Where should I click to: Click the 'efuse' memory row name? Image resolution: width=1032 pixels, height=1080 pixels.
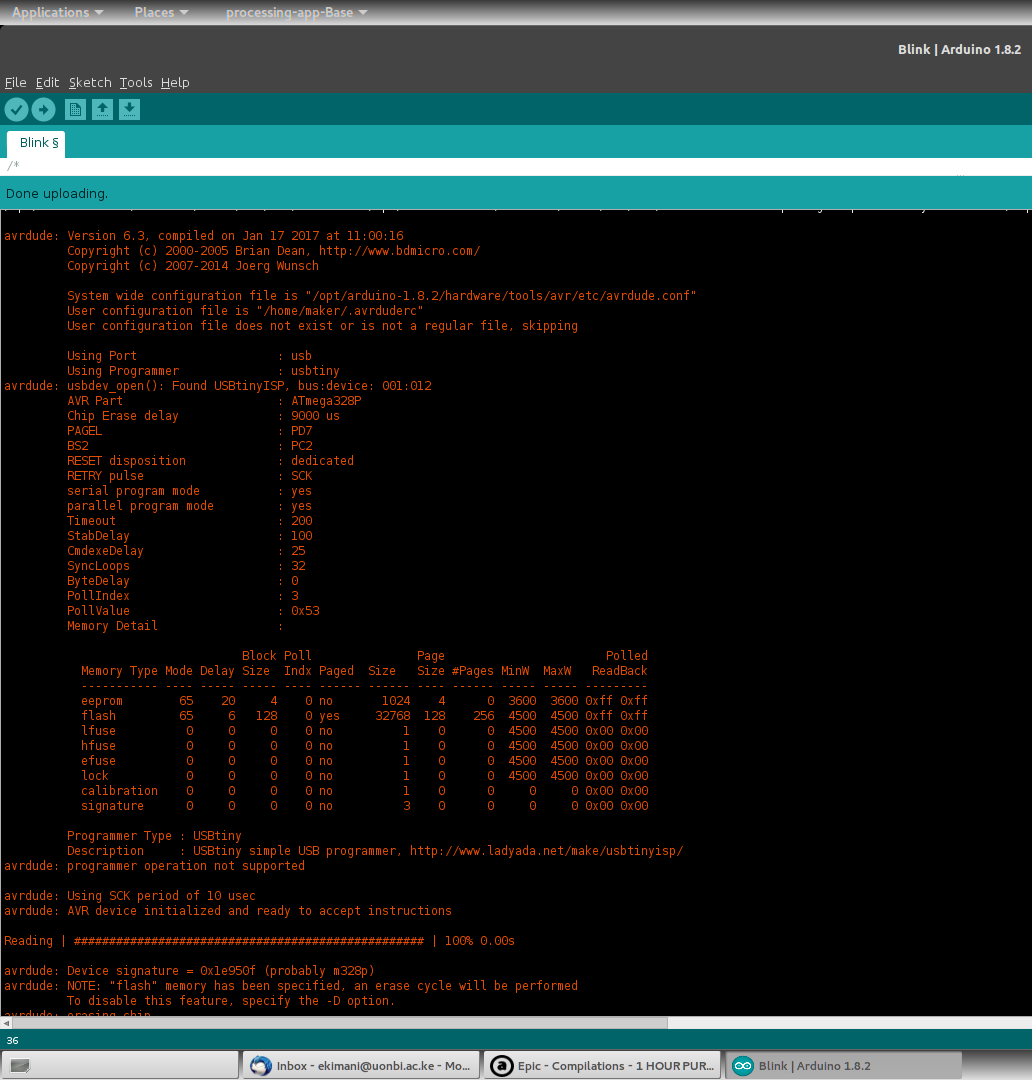coord(99,761)
